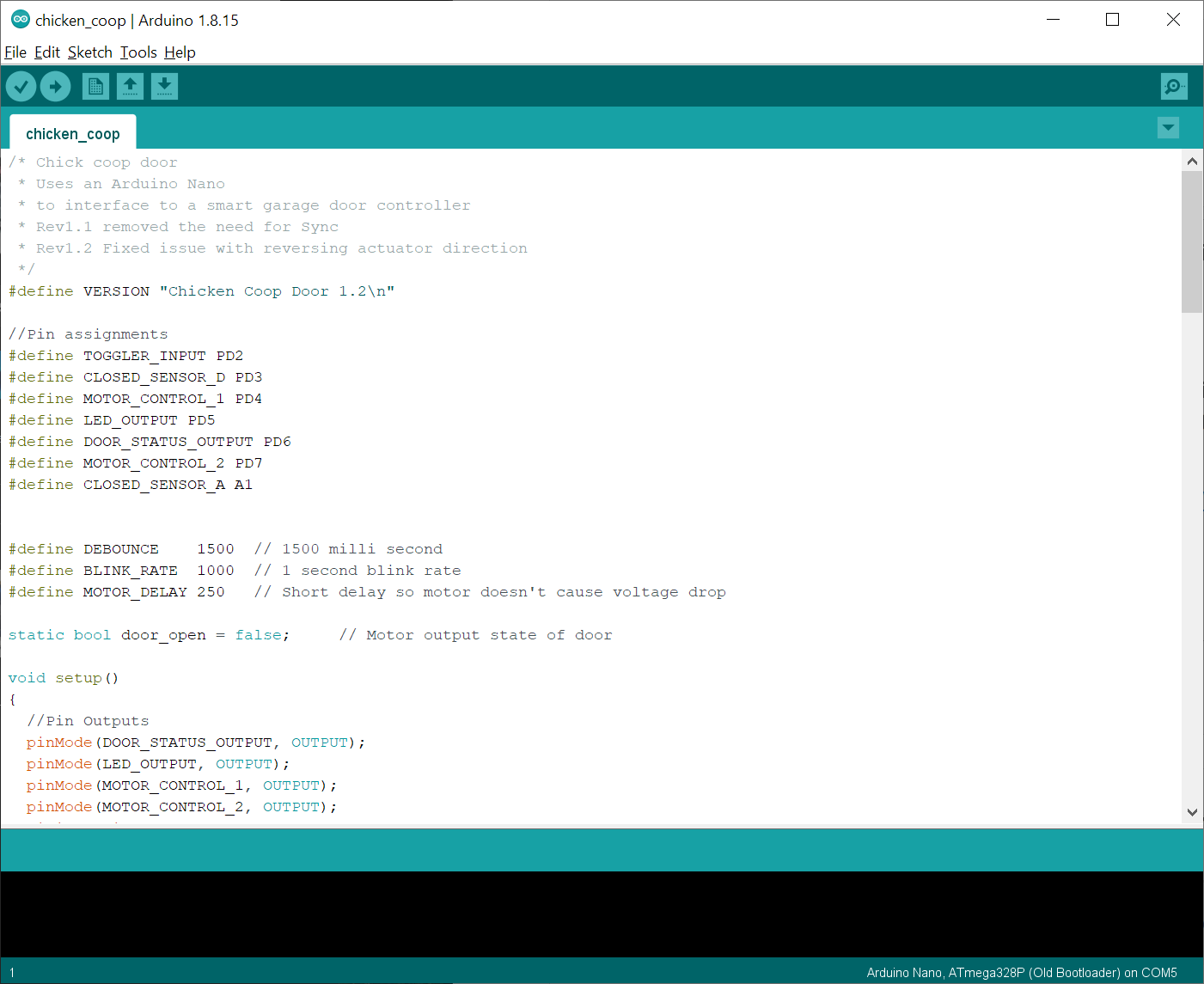Click the VERSION define line text
This screenshot has height=984, width=1204.
(x=202, y=291)
